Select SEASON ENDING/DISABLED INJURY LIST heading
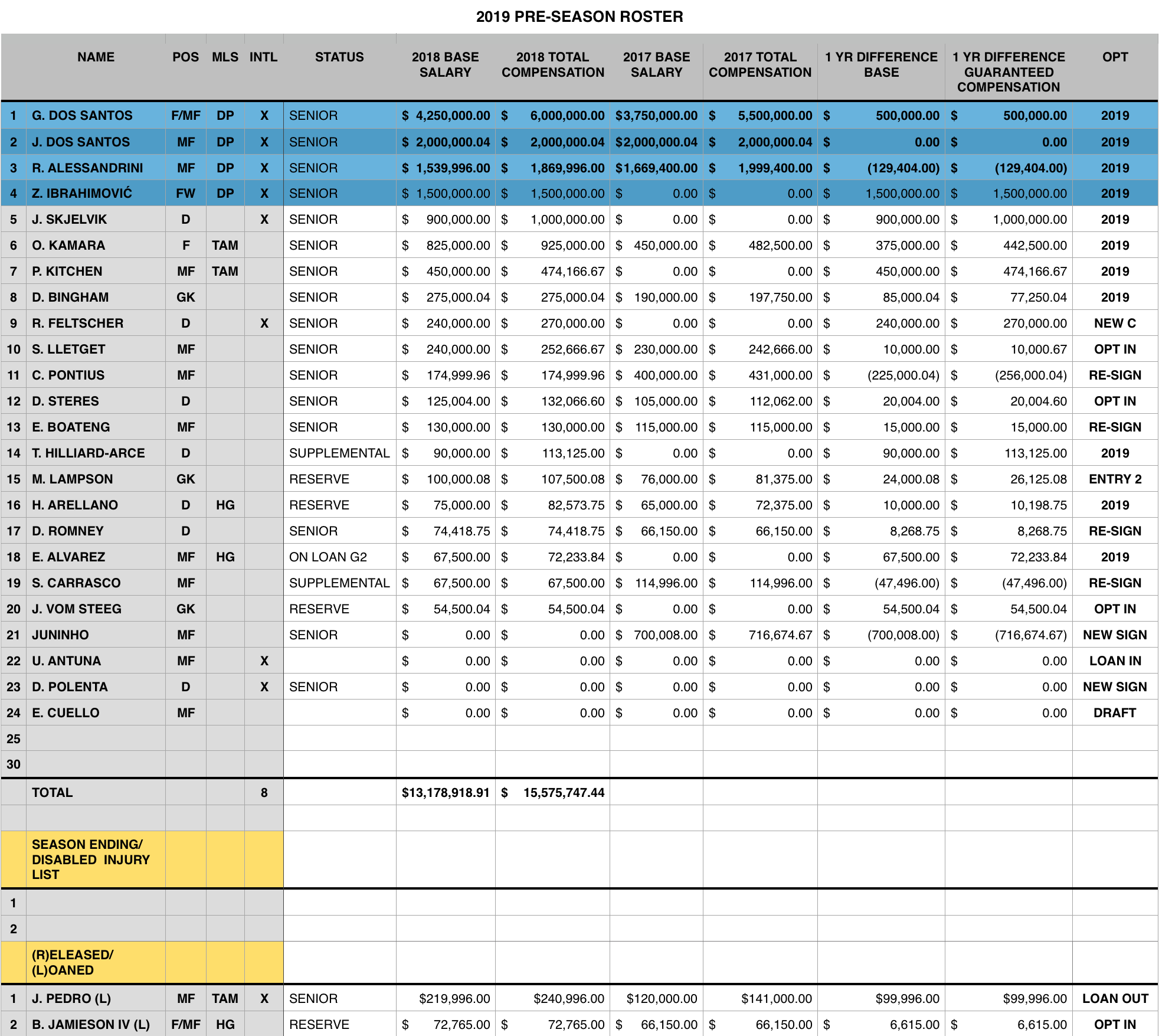The image size is (1159, 1036). point(96,859)
